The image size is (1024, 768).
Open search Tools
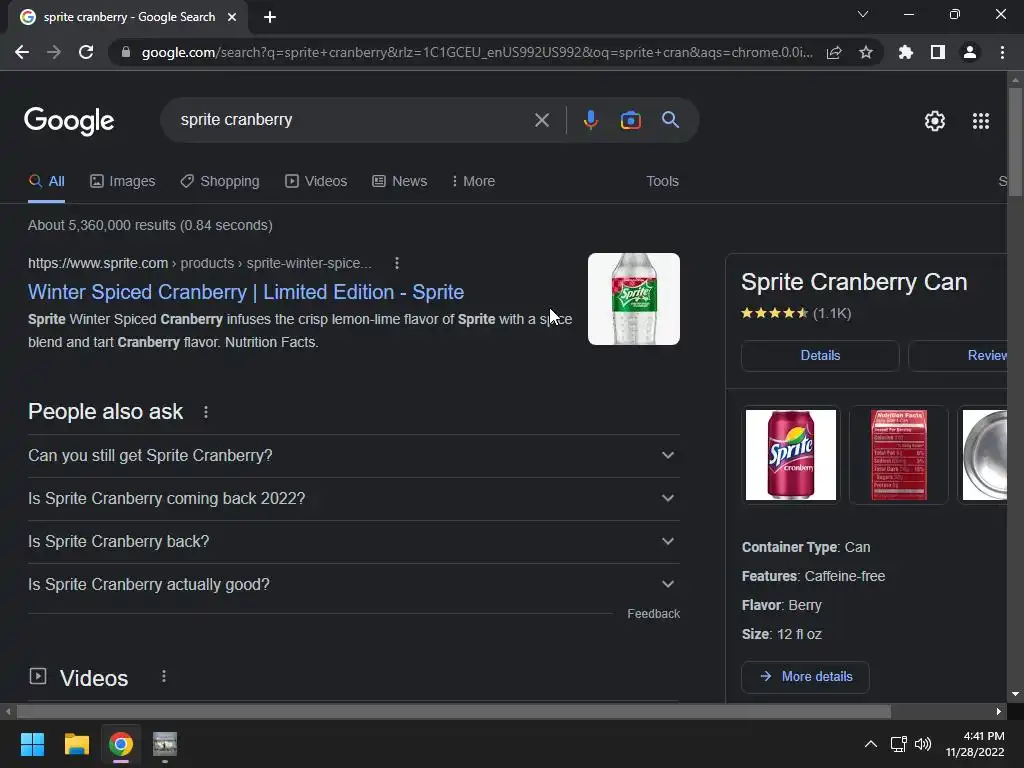click(662, 182)
